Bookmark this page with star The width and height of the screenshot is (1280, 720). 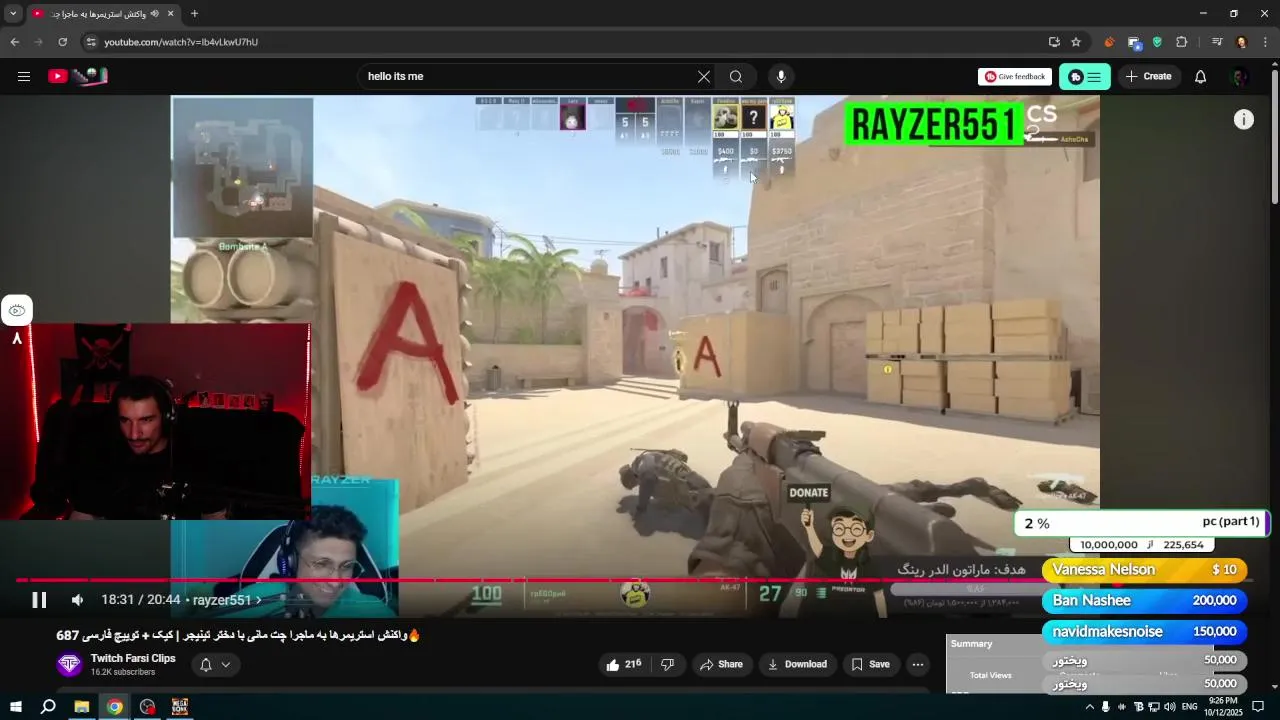click(x=1076, y=42)
